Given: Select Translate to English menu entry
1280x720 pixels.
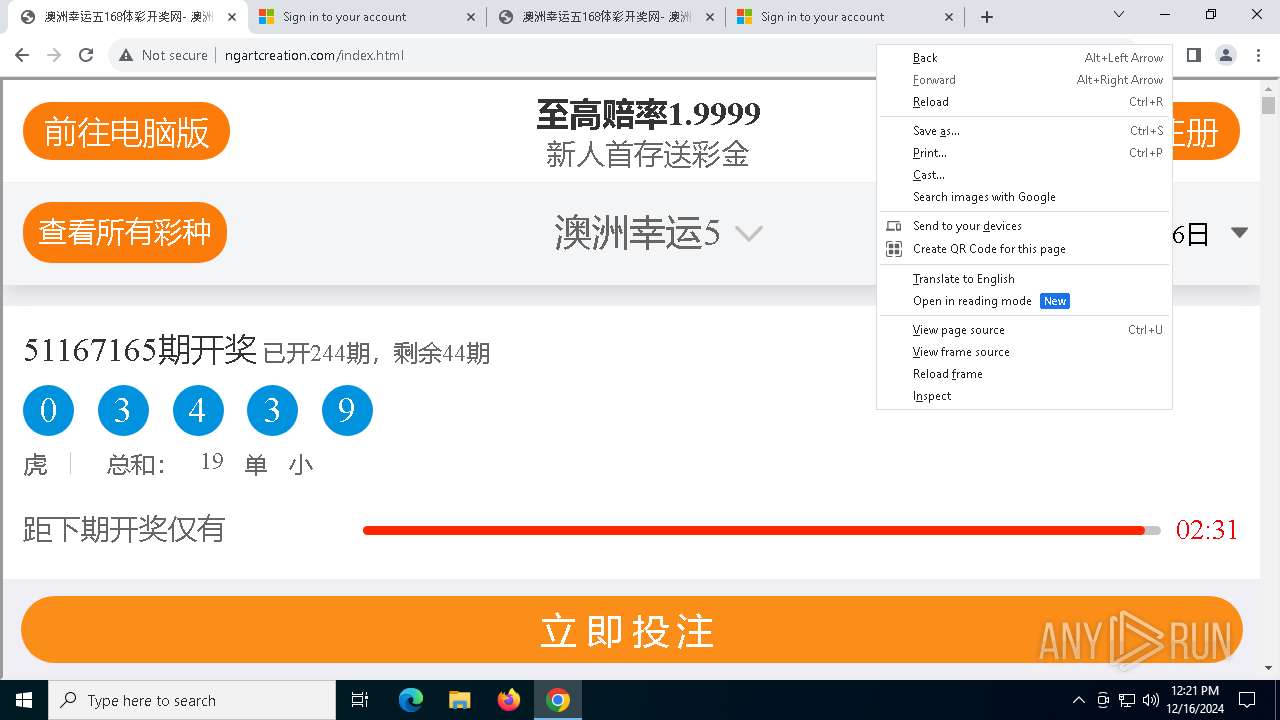Looking at the screenshot, I should coord(1024,279).
